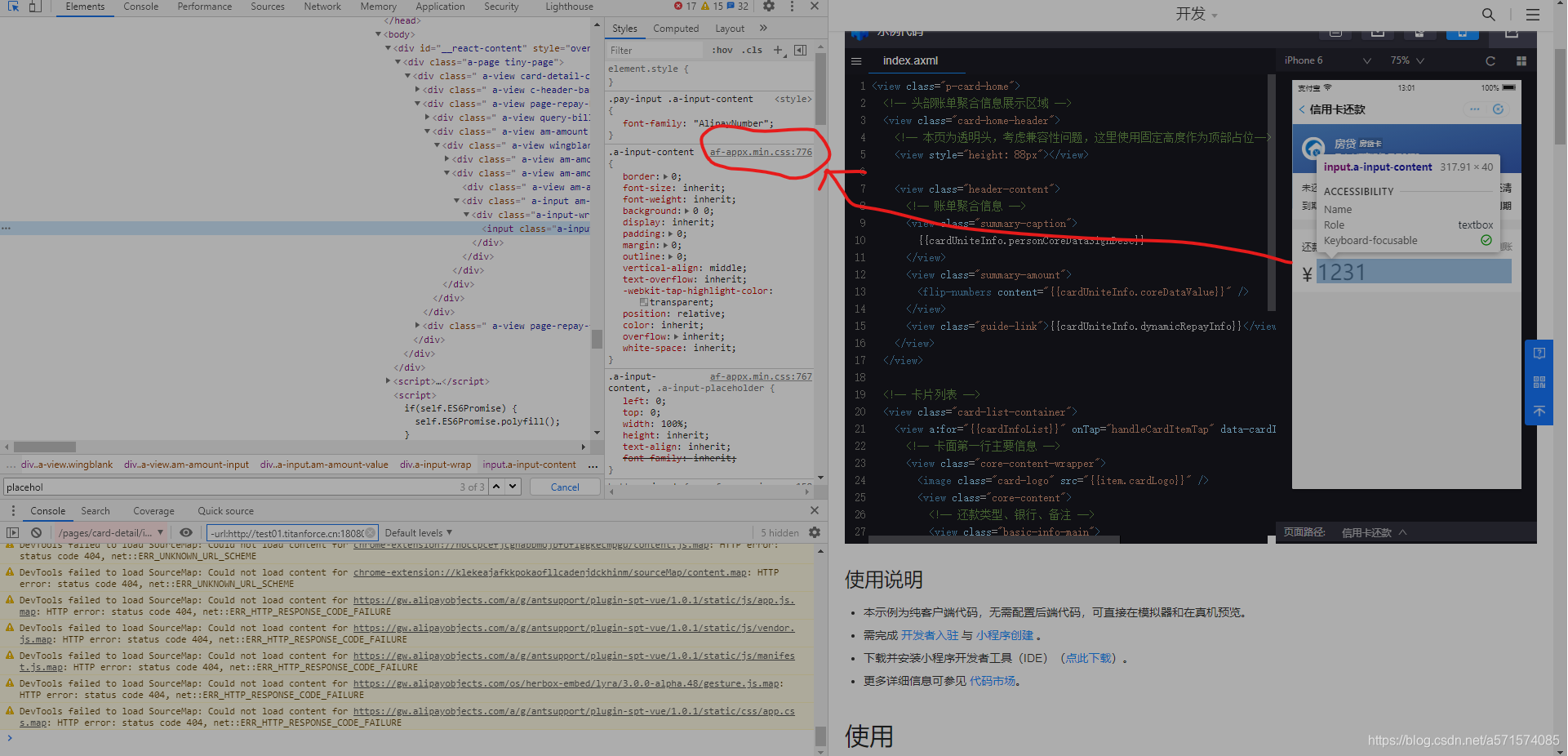
Task: Switch to the Sources tab
Action: pyautogui.click(x=268, y=7)
